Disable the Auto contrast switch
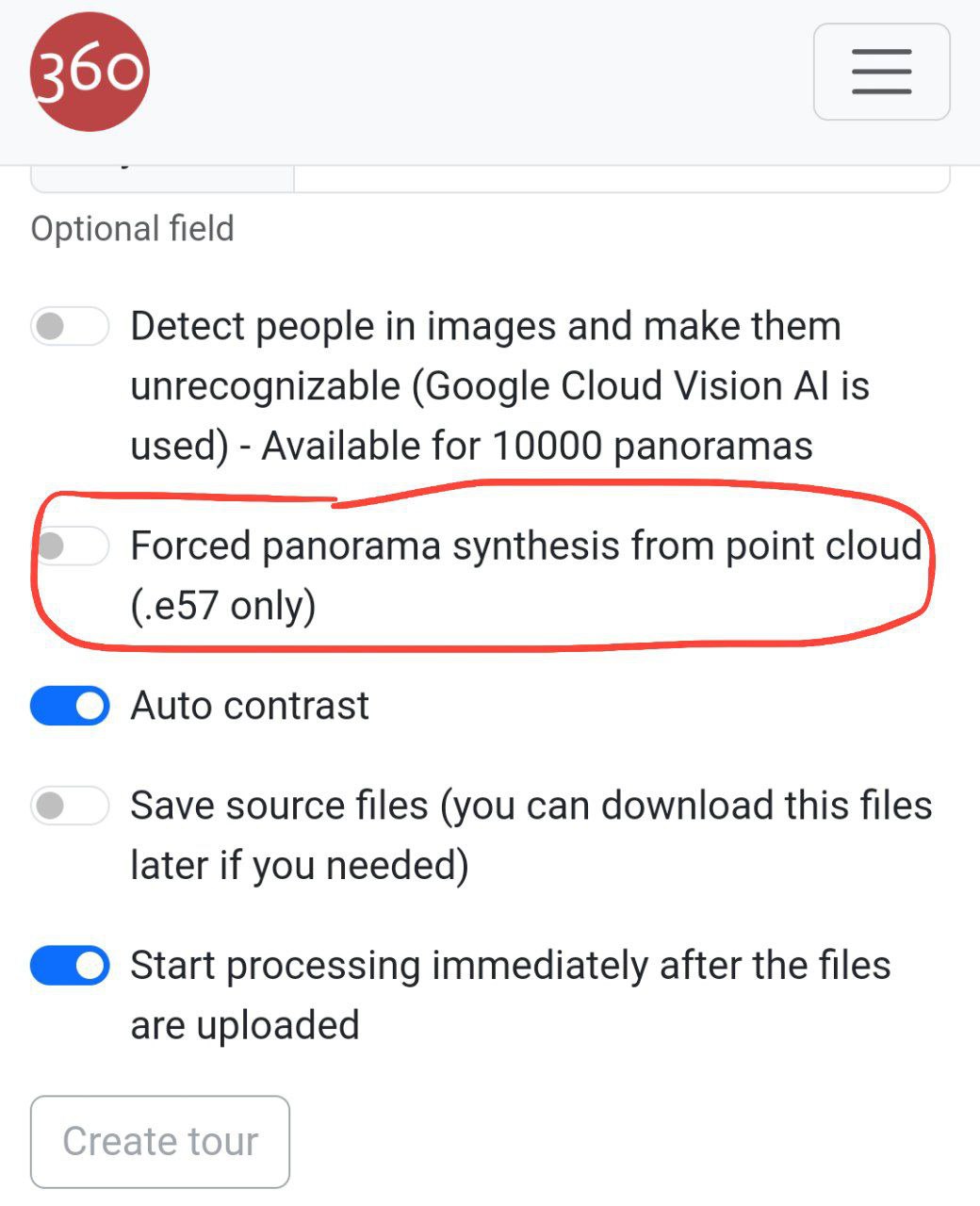 tap(70, 707)
